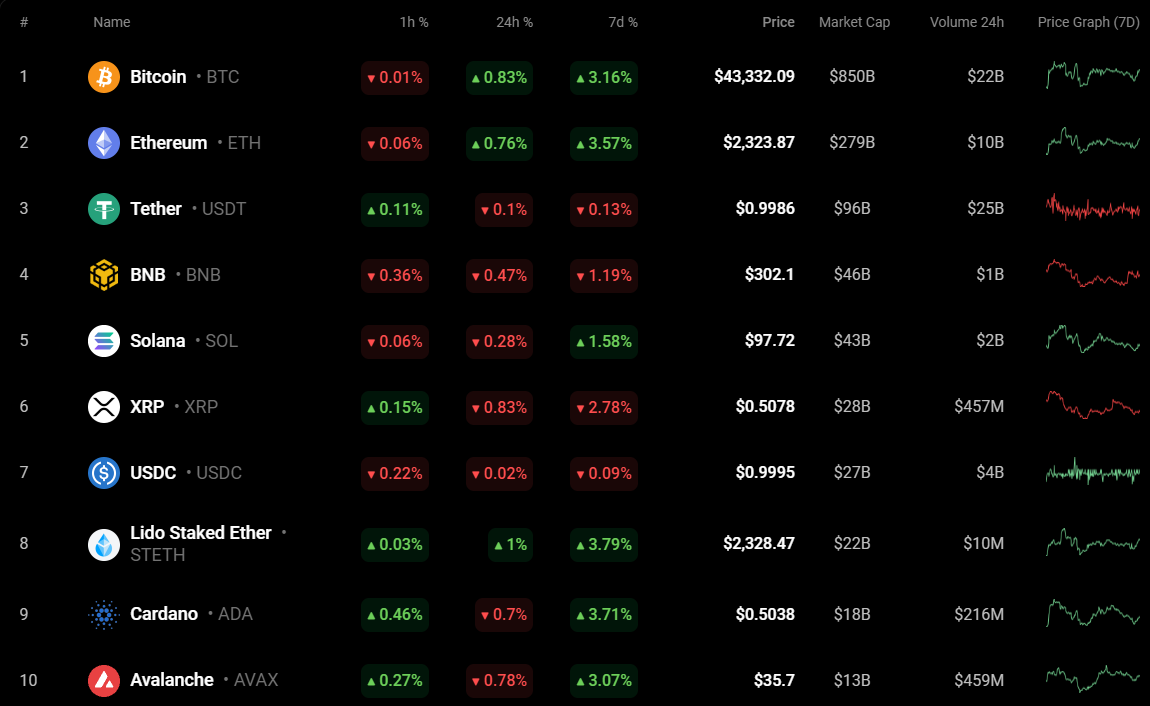This screenshot has height=706, width=1150.
Task: Click the Ethereum diamond logo
Action: click(104, 143)
